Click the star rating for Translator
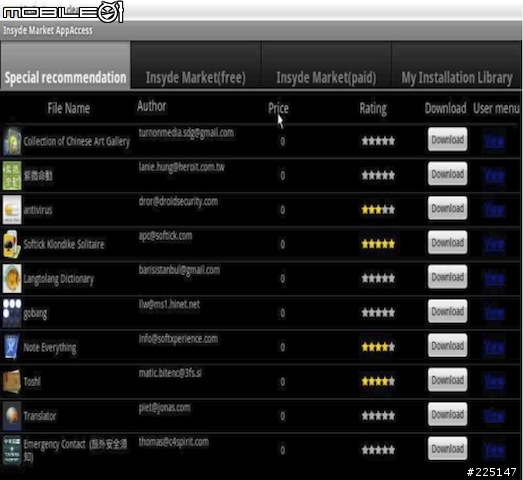 pyautogui.click(x=378, y=416)
